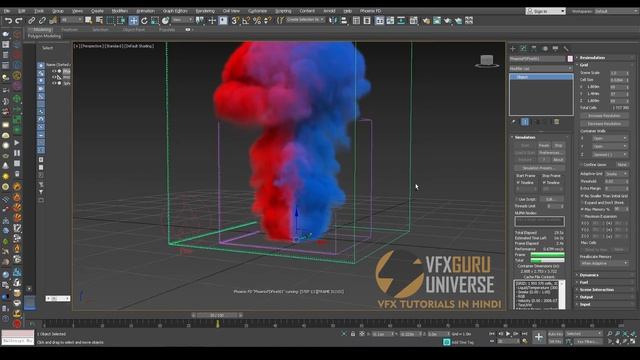
Task: Activate the Select and Scale tool
Action: tap(155, 20)
